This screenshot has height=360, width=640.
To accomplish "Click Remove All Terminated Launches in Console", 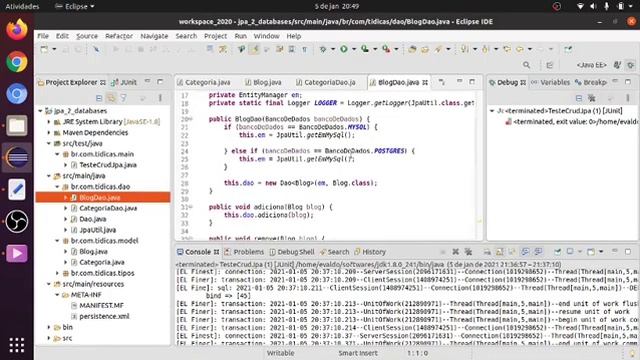I will [x=468, y=252].
